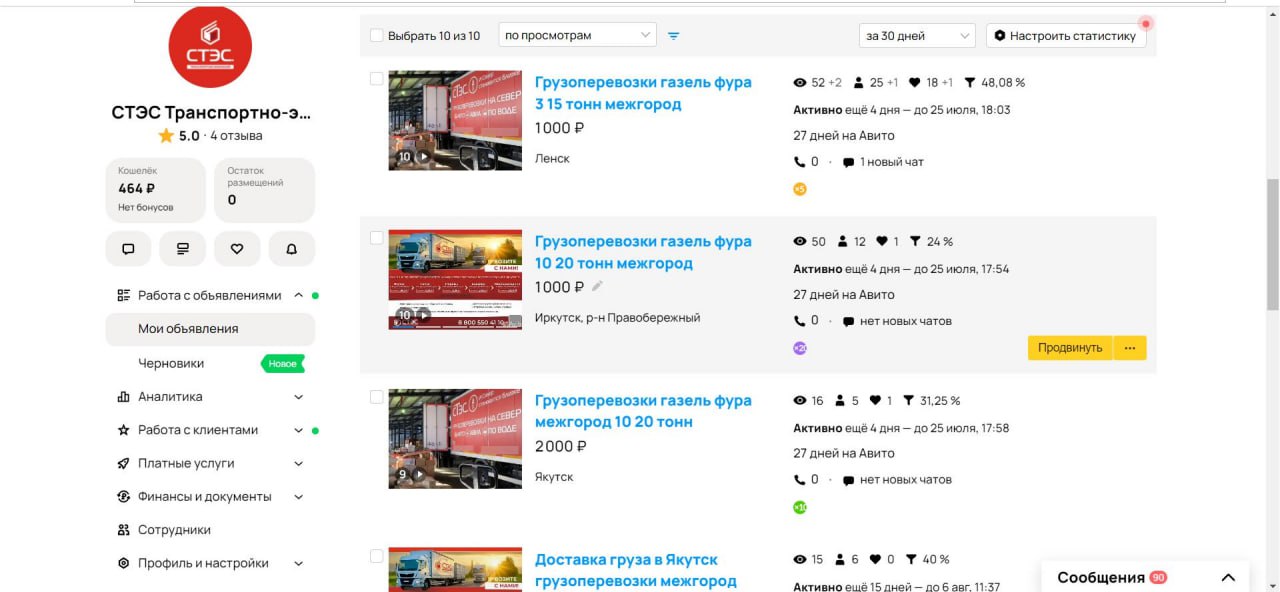Click the views eye icon showing 52 views
This screenshot has width=1280, height=592.
tap(800, 82)
